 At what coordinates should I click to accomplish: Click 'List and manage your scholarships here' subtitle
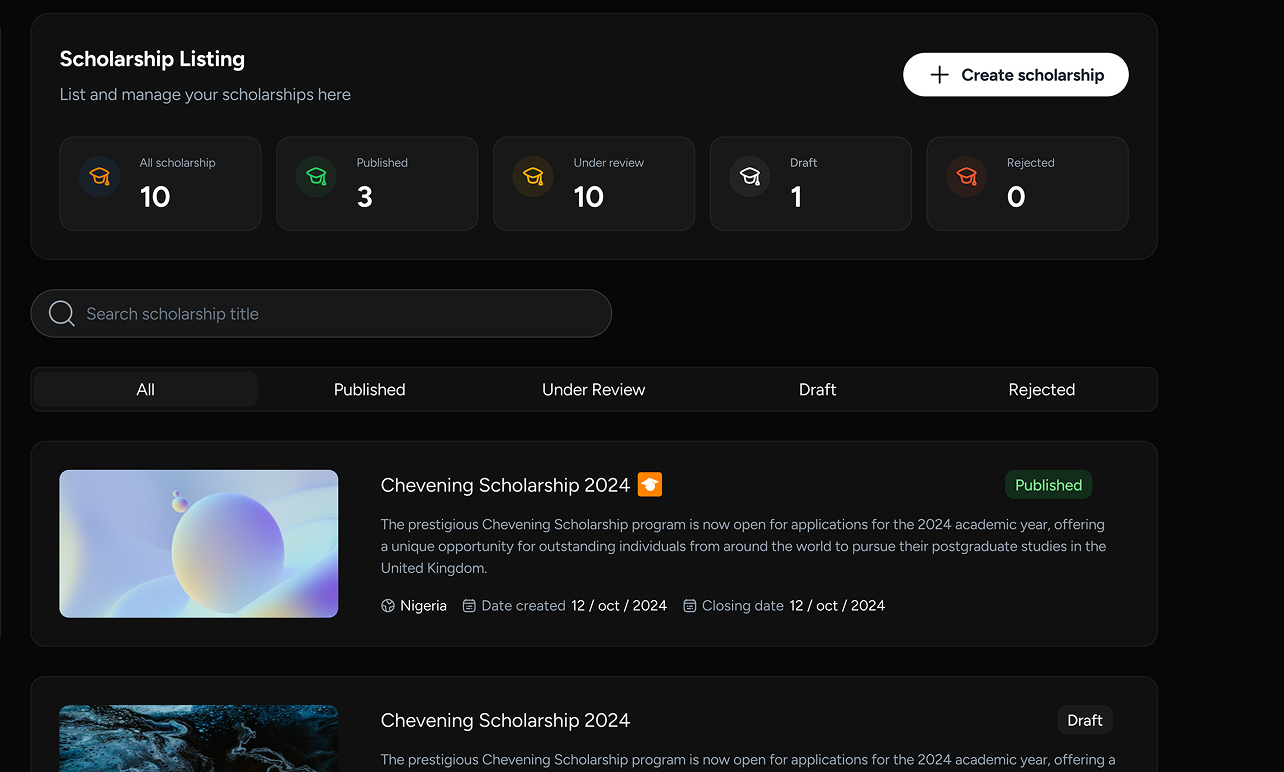205,95
